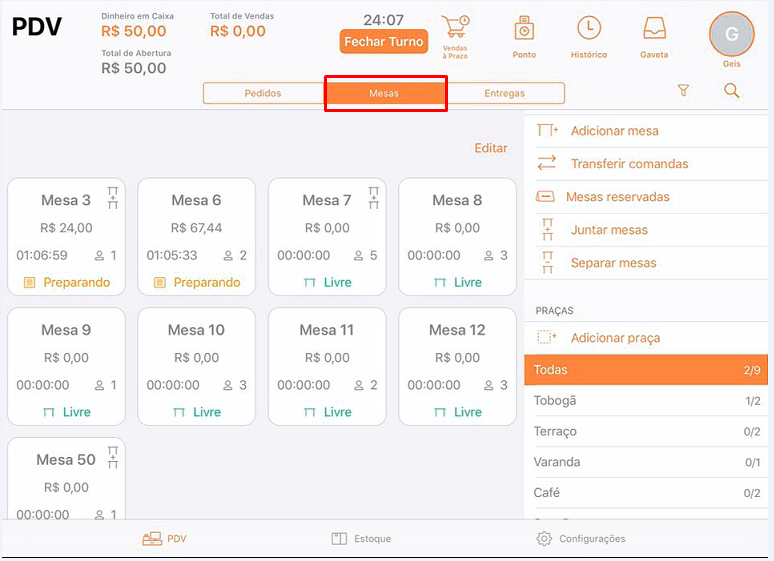Click the joined-table icon on Mesa 3
Viewport: 774px width, 561px height.
(x=113, y=198)
